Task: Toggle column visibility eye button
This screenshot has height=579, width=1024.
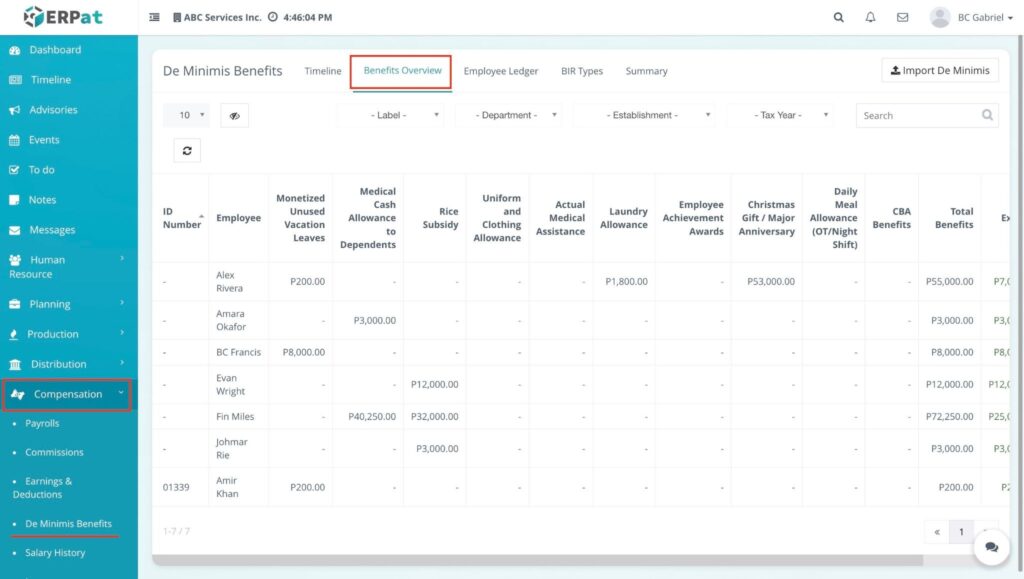Action: (234, 115)
